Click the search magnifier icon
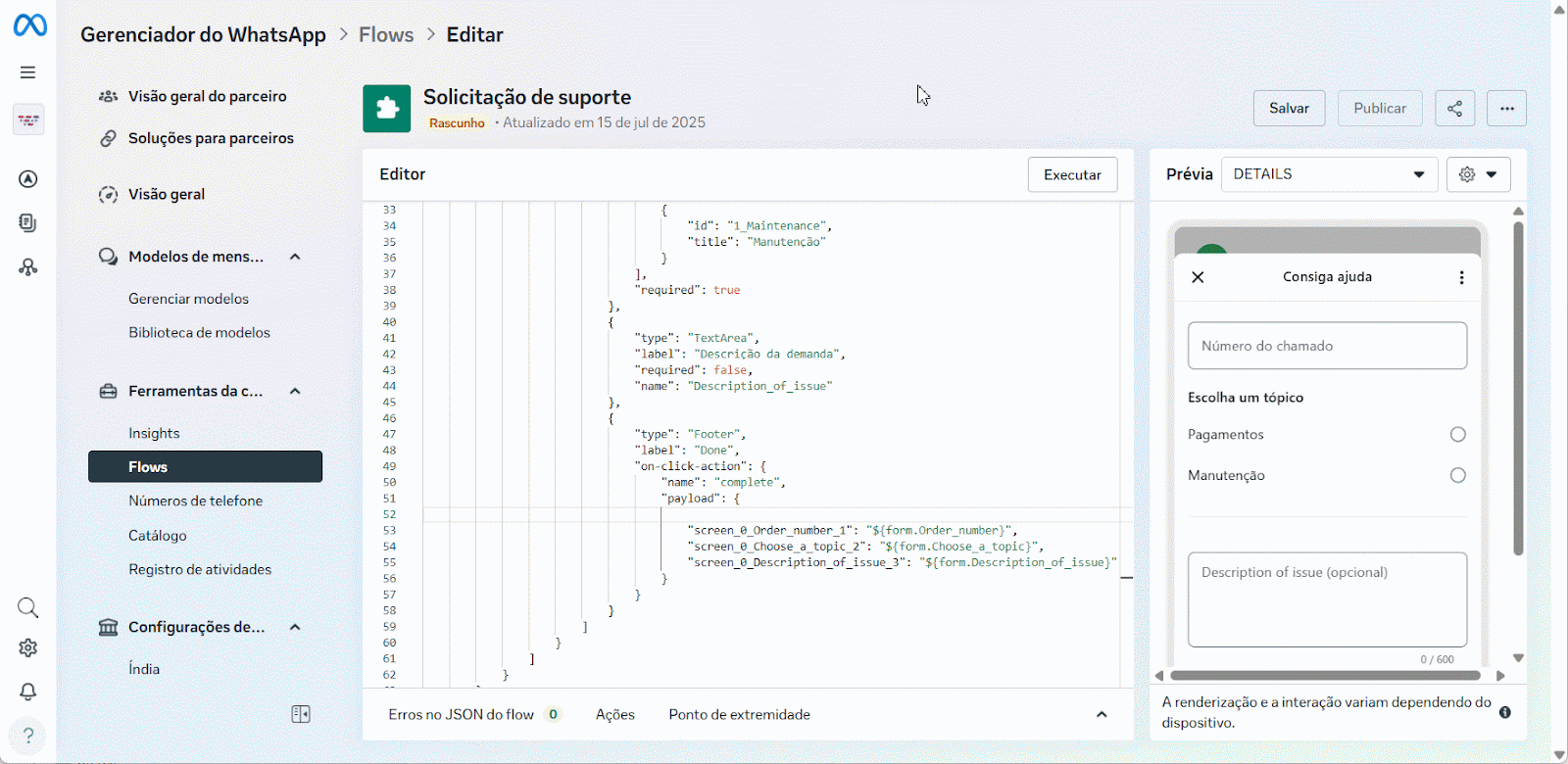The height and width of the screenshot is (764, 1568). pyautogui.click(x=28, y=607)
